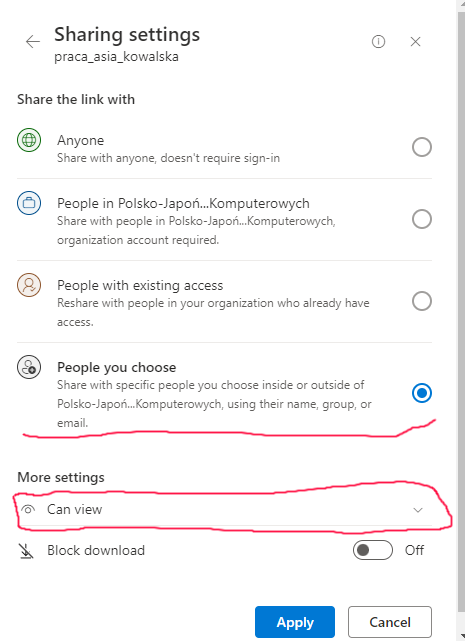The image size is (465, 641).
Task: Close the Sharing settings panel
Action: click(416, 41)
